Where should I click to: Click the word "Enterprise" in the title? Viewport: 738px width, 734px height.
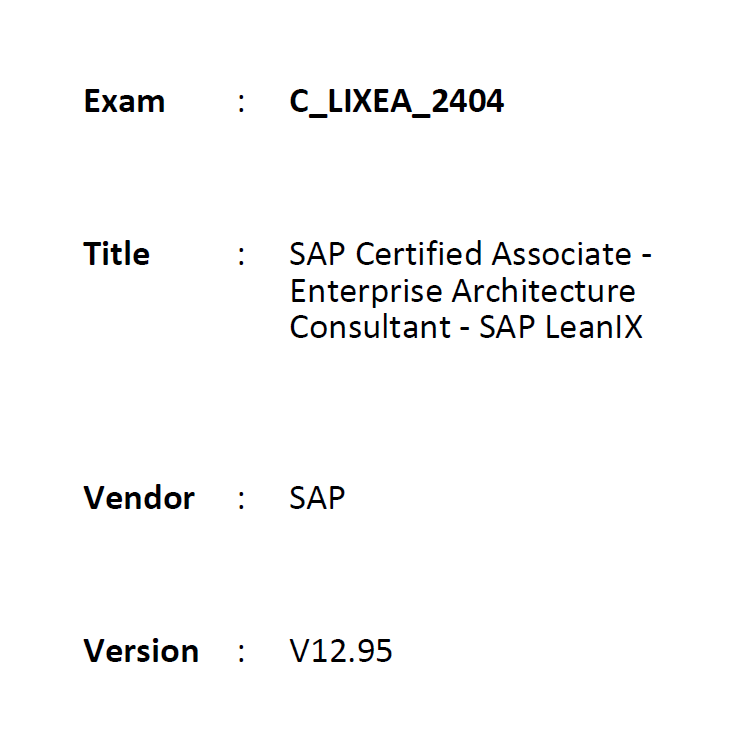366,292
